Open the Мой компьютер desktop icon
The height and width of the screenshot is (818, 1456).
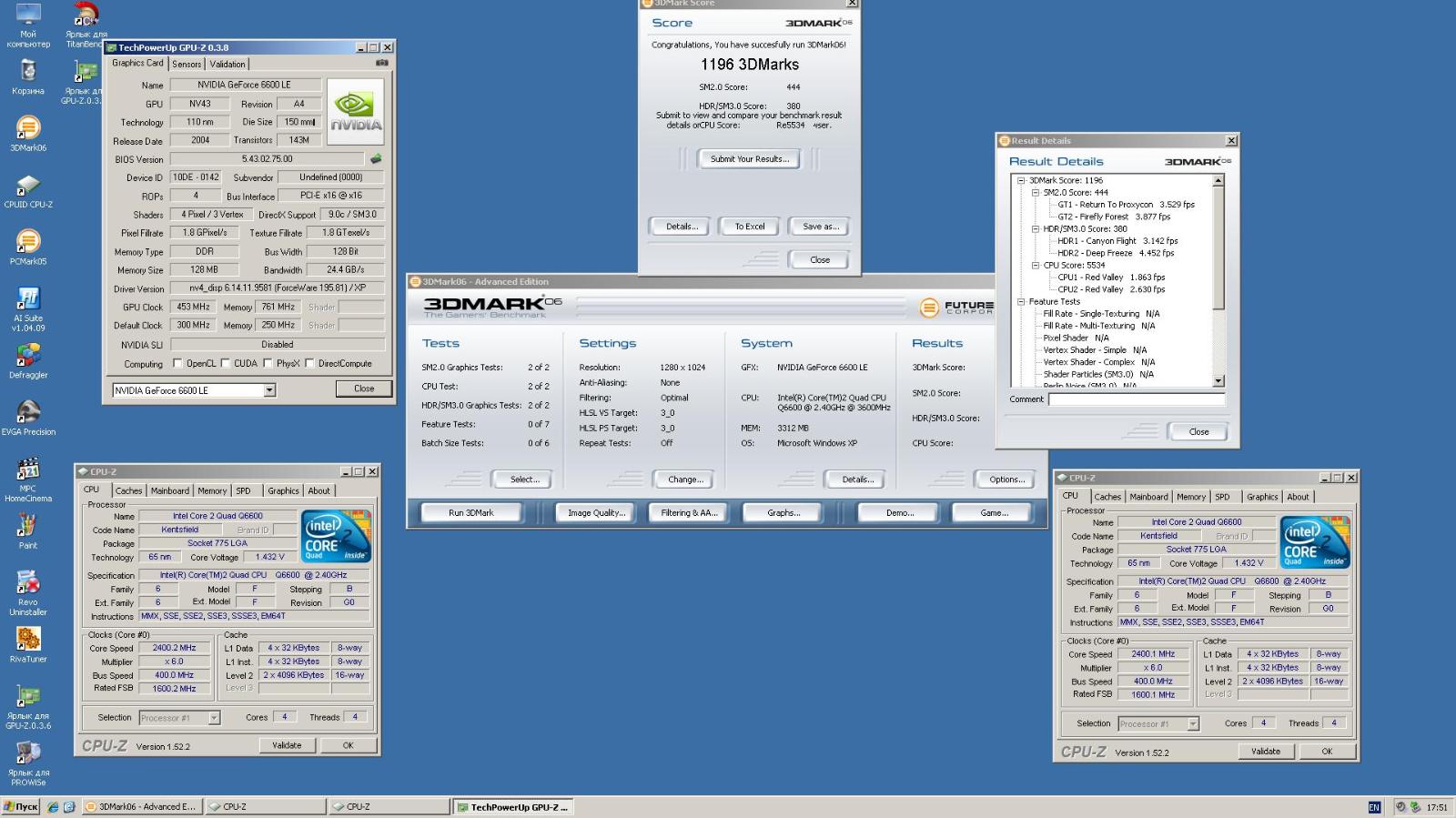pyautogui.click(x=28, y=25)
